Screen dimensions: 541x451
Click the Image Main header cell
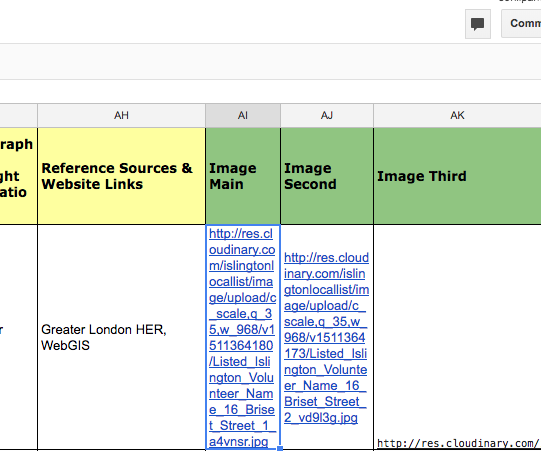(243, 176)
